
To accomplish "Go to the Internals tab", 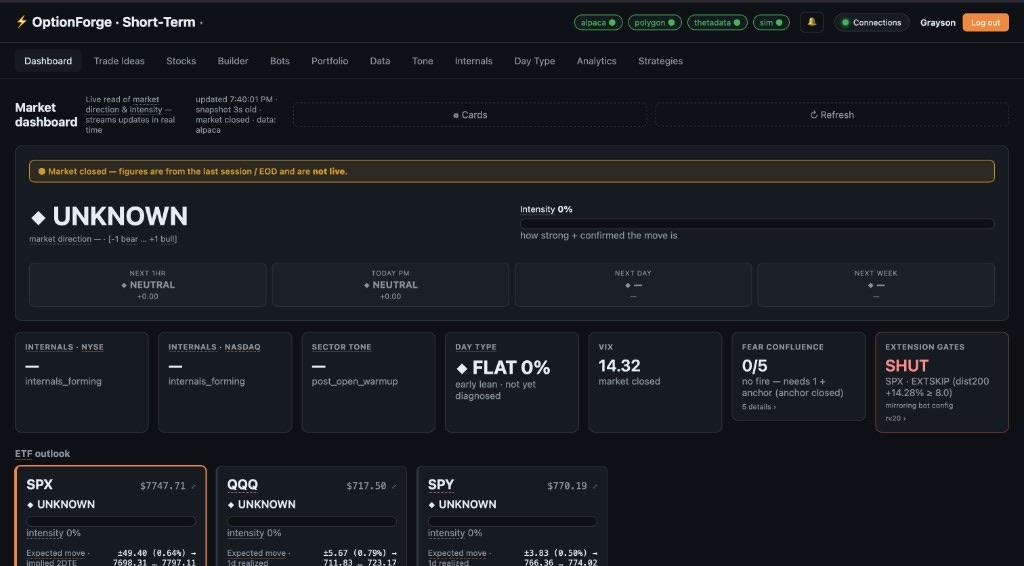I will point(473,61).
